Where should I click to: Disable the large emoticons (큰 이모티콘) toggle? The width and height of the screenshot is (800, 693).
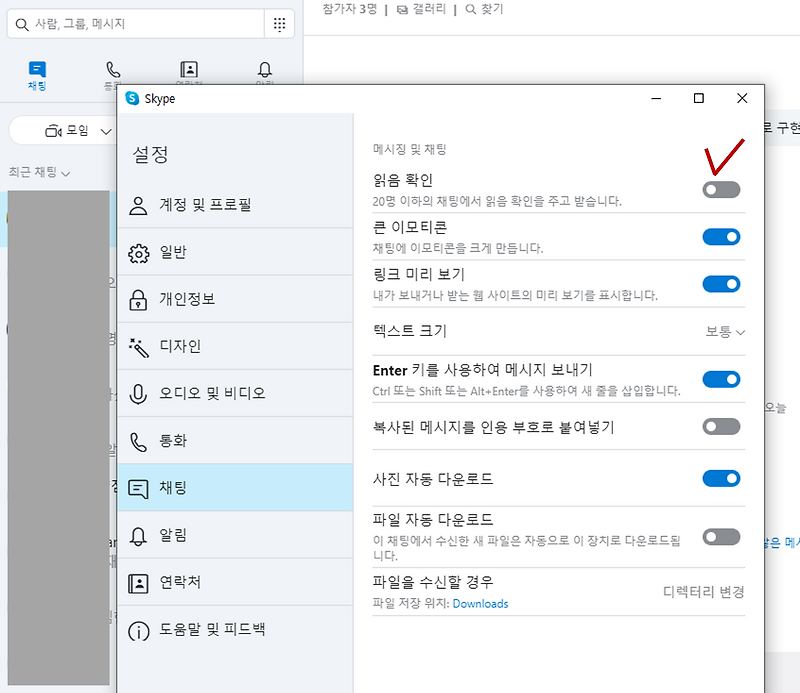tap(721, 237)
